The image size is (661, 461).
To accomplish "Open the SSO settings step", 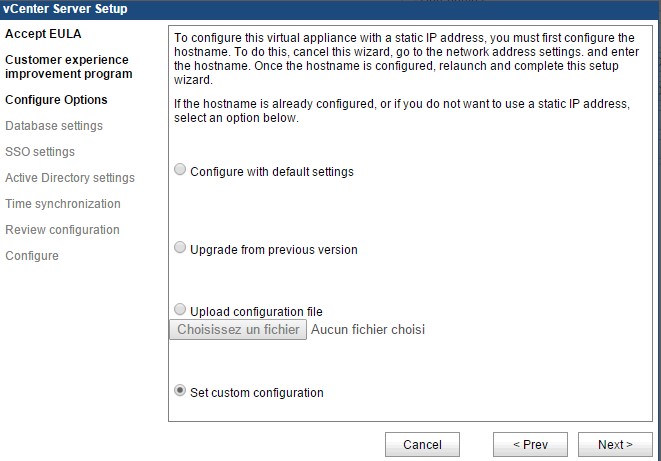I will click(40, 152).
